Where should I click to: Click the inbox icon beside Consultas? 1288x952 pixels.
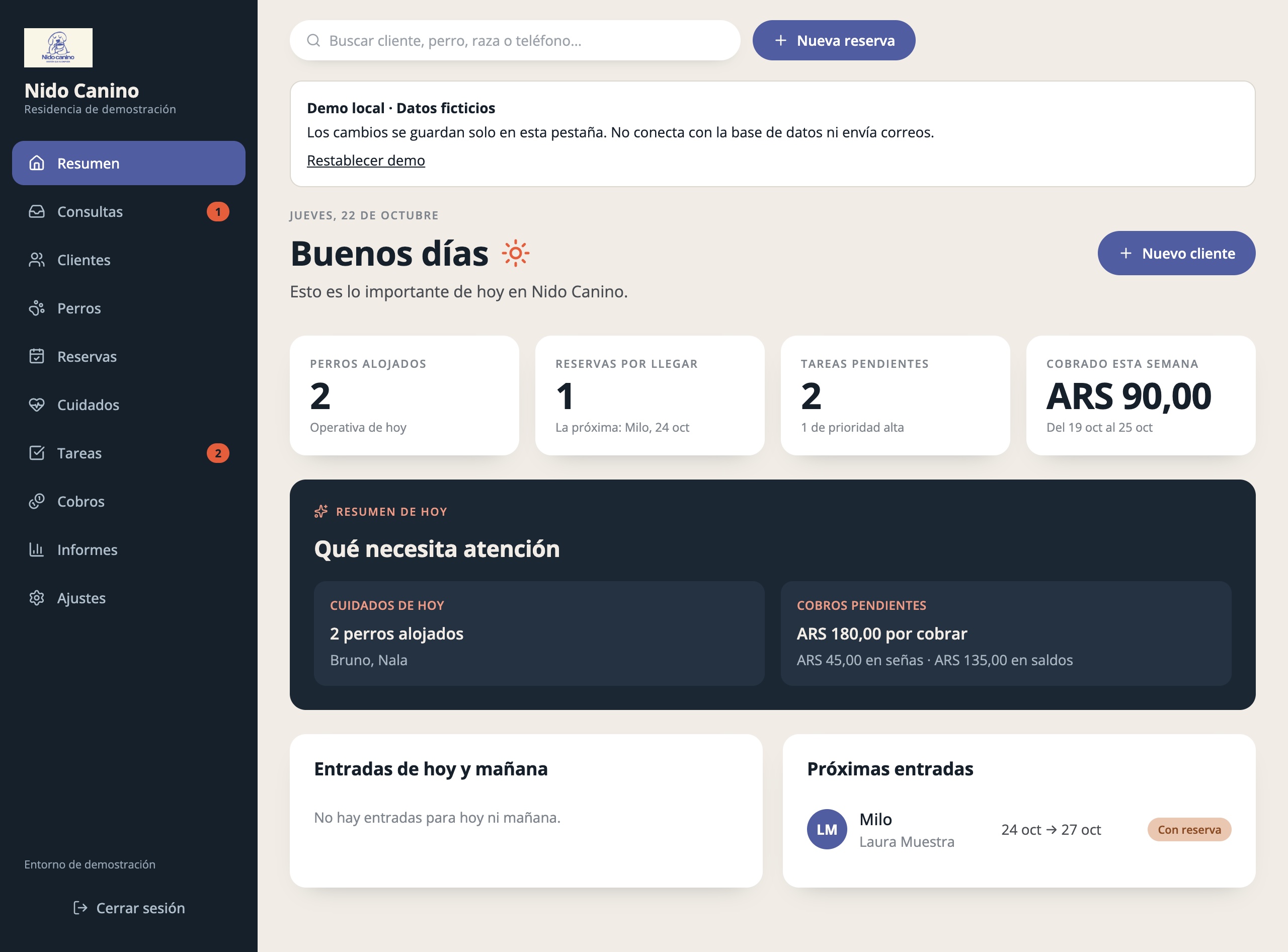pos(36,211)
